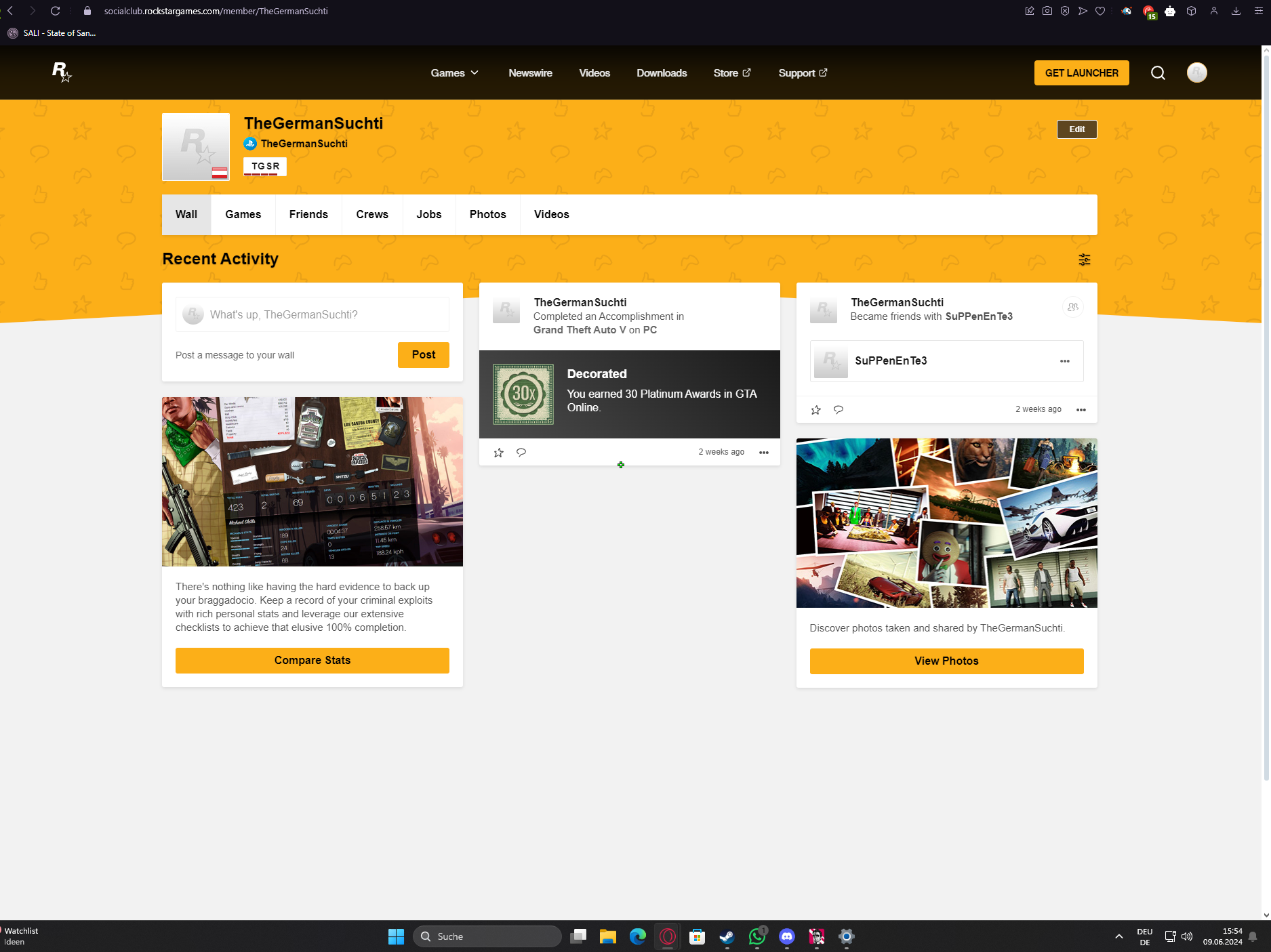1271x952 pixels.
Task: Switch to the Games profile tab
Action: point(243,214)
